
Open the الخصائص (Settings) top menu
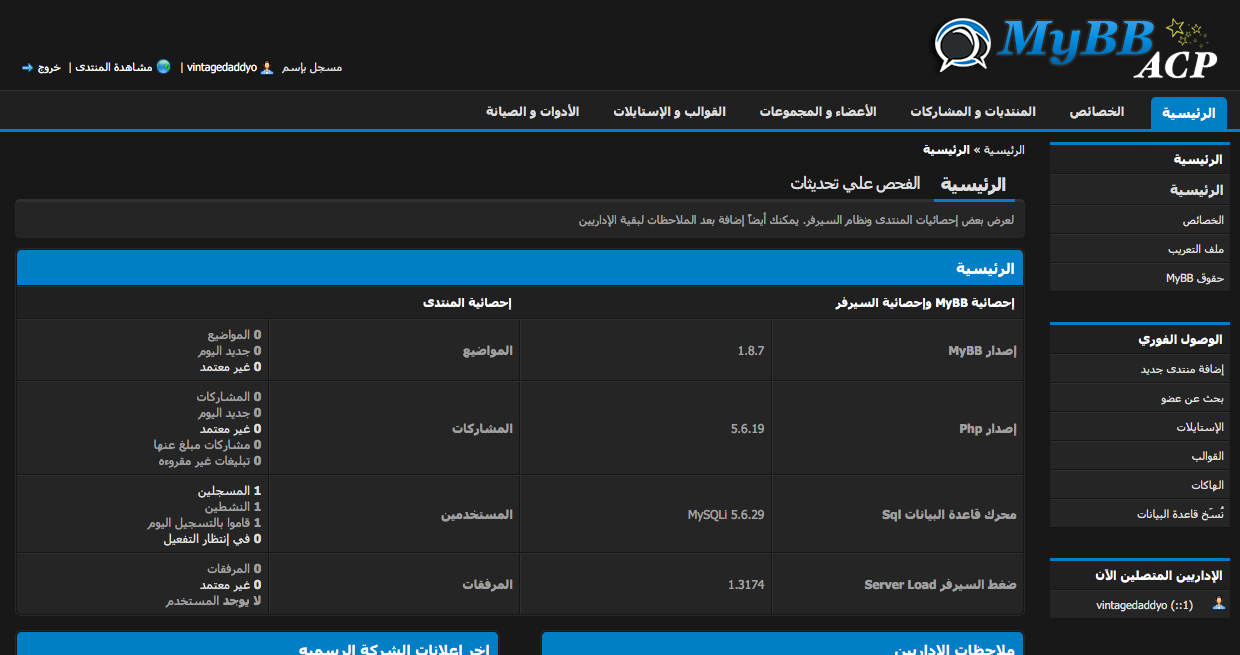coord(1097,112)
